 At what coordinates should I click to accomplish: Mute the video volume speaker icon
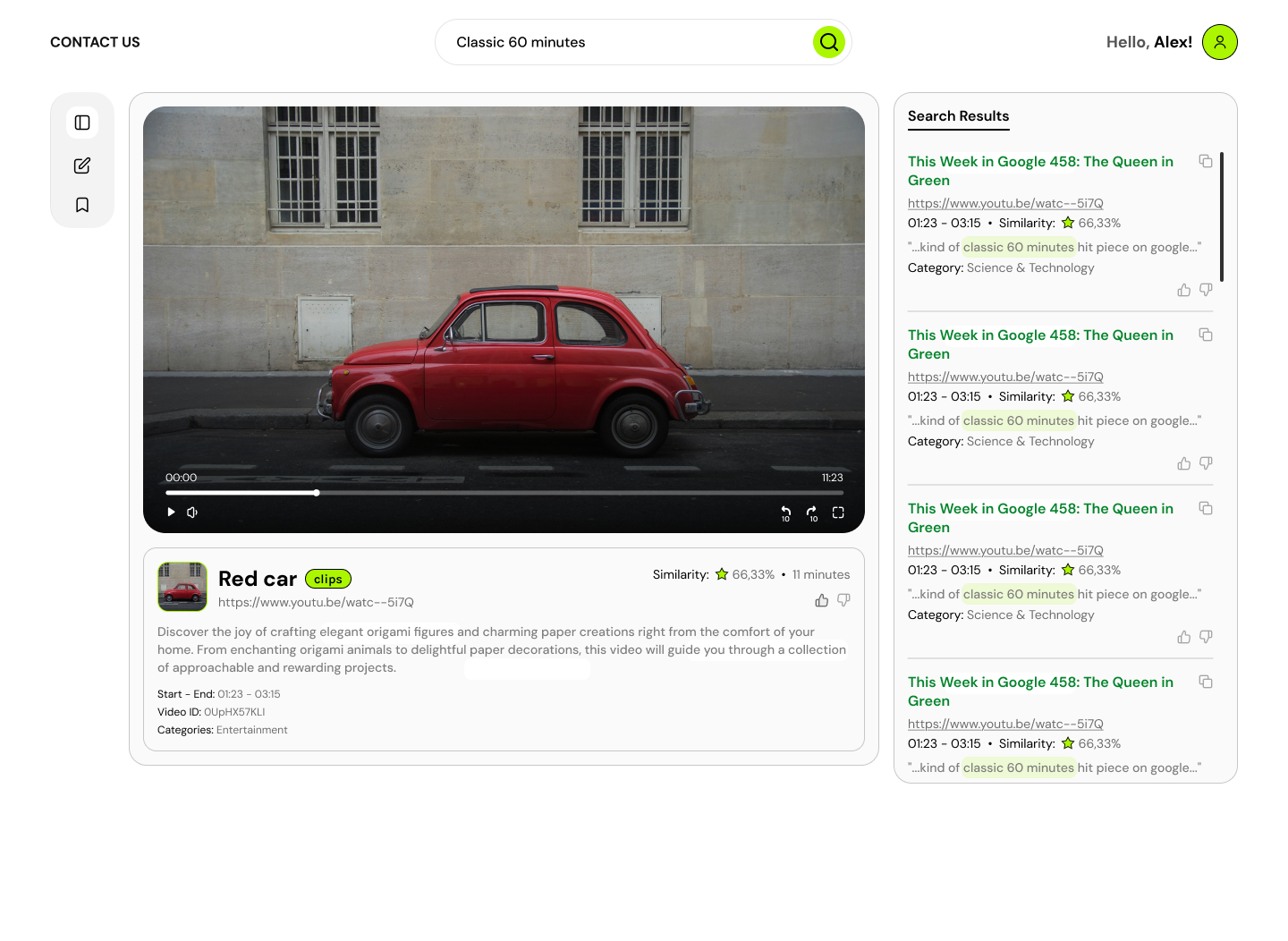click(192, 513)
